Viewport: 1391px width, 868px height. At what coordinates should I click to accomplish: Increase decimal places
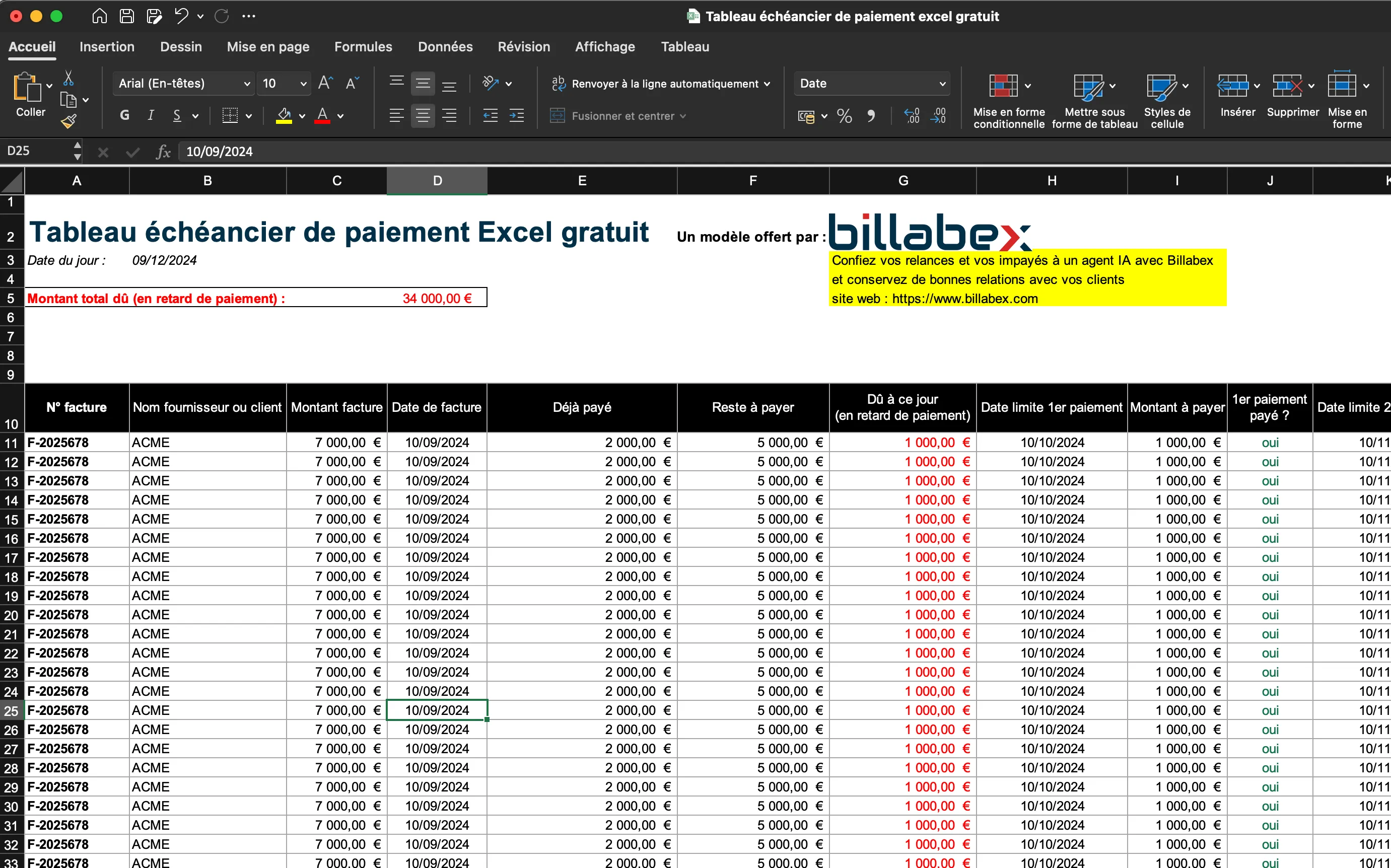[911, 116]
